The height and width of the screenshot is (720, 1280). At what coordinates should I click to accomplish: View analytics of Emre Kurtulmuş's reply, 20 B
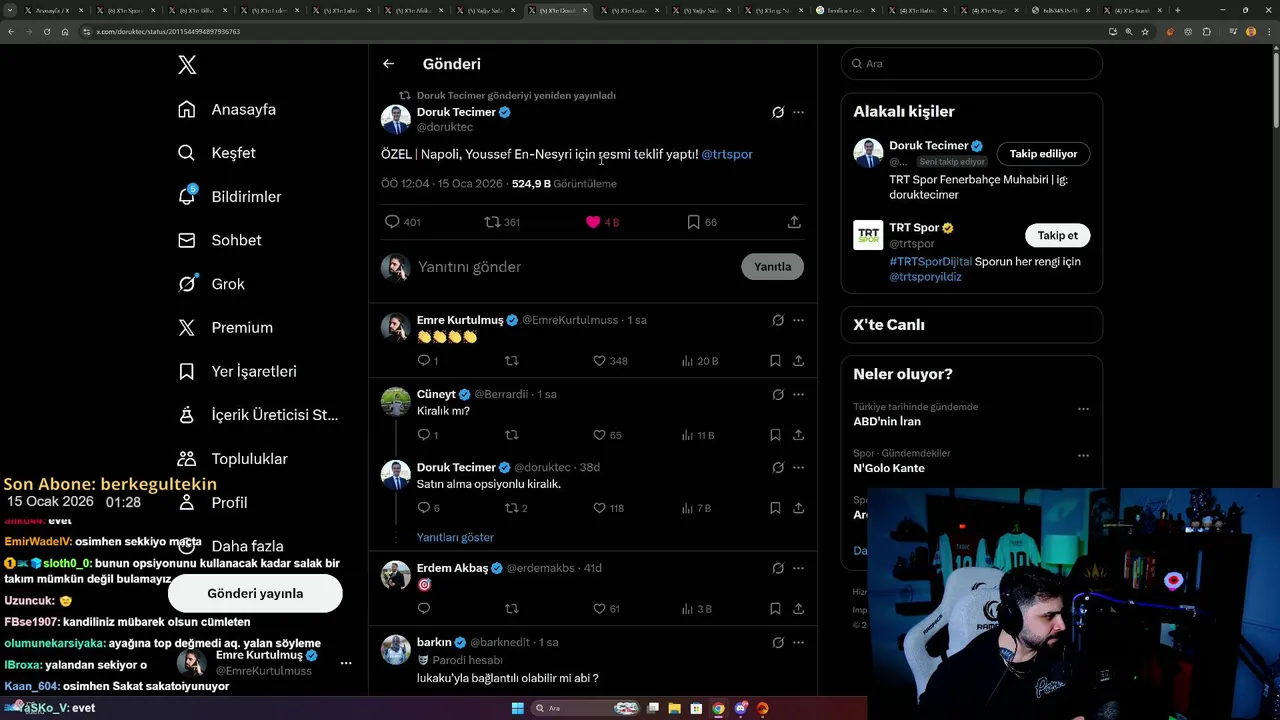699,361
